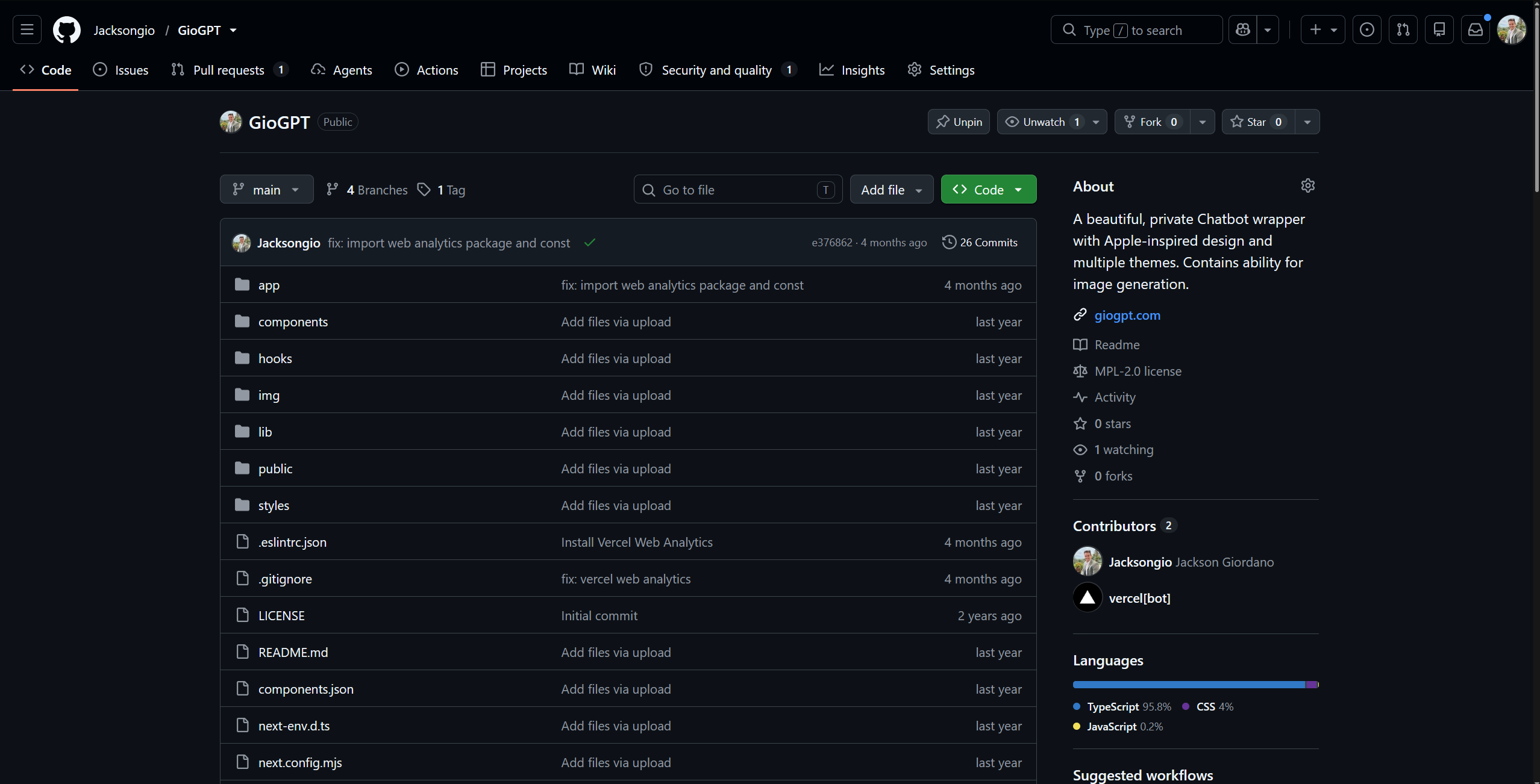The height and width of the screenshot is (784, 1540).
Task: Open the LICENSE file icon
Action: tap(242, 615)
